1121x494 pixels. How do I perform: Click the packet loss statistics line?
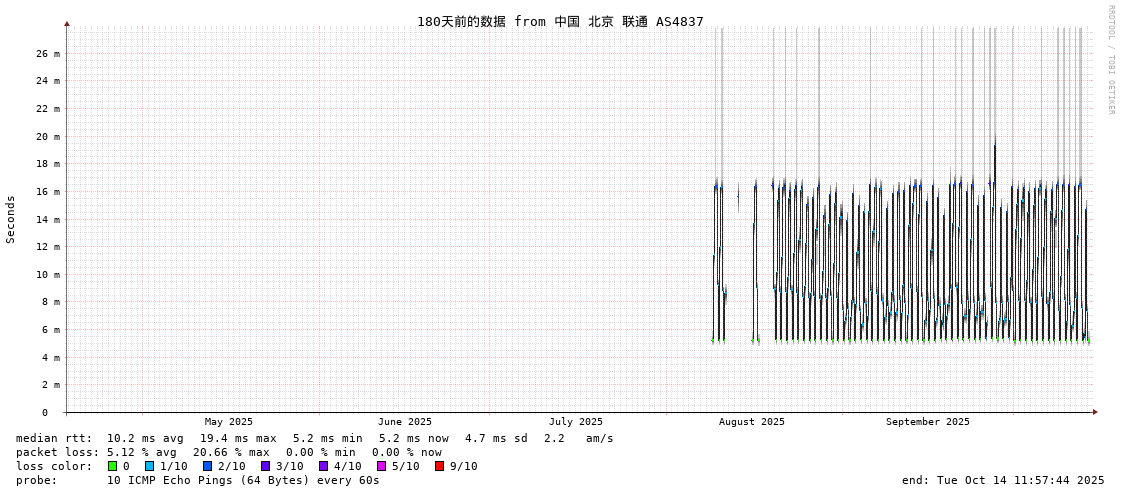[228, 452]
